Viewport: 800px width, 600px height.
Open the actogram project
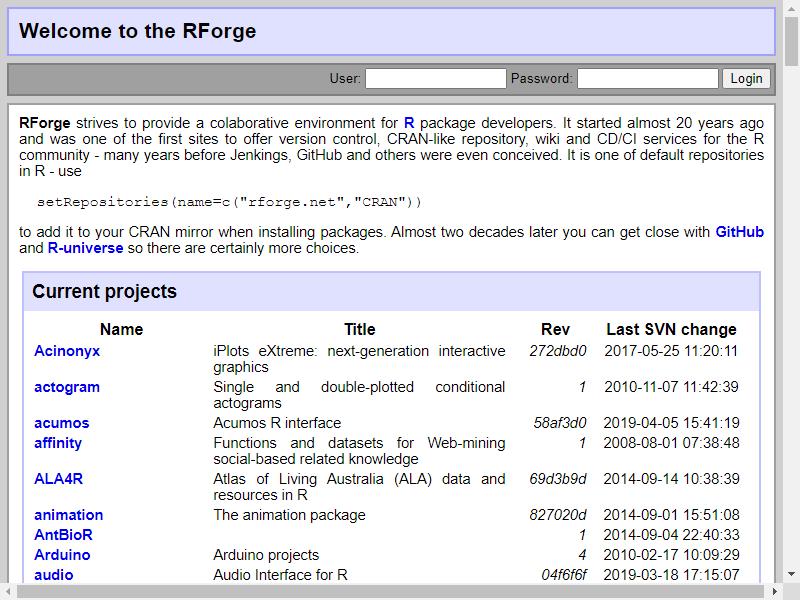(67, 387)
